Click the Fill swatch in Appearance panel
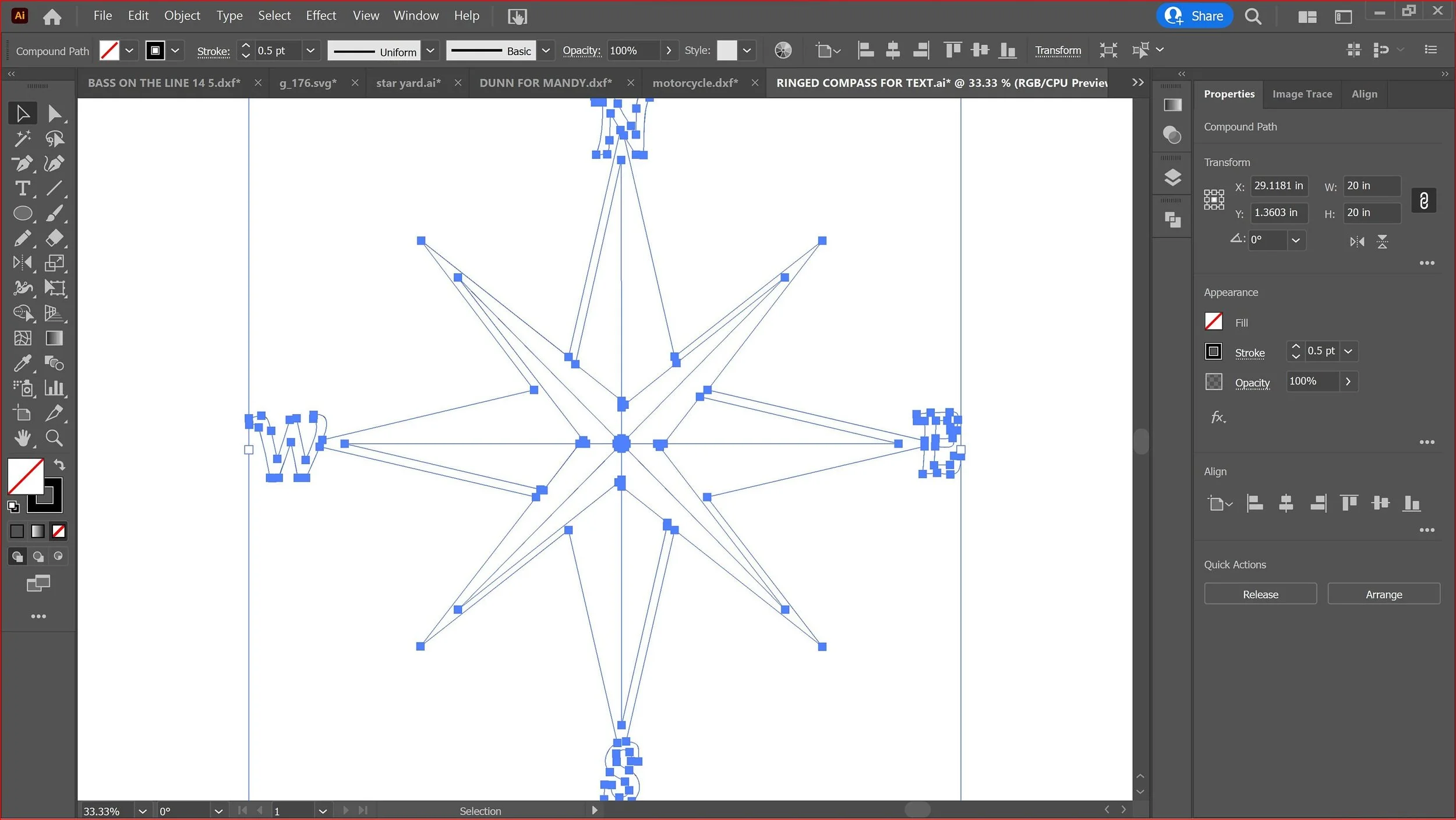The image size is (1456, 820). tap(1213, 321)
